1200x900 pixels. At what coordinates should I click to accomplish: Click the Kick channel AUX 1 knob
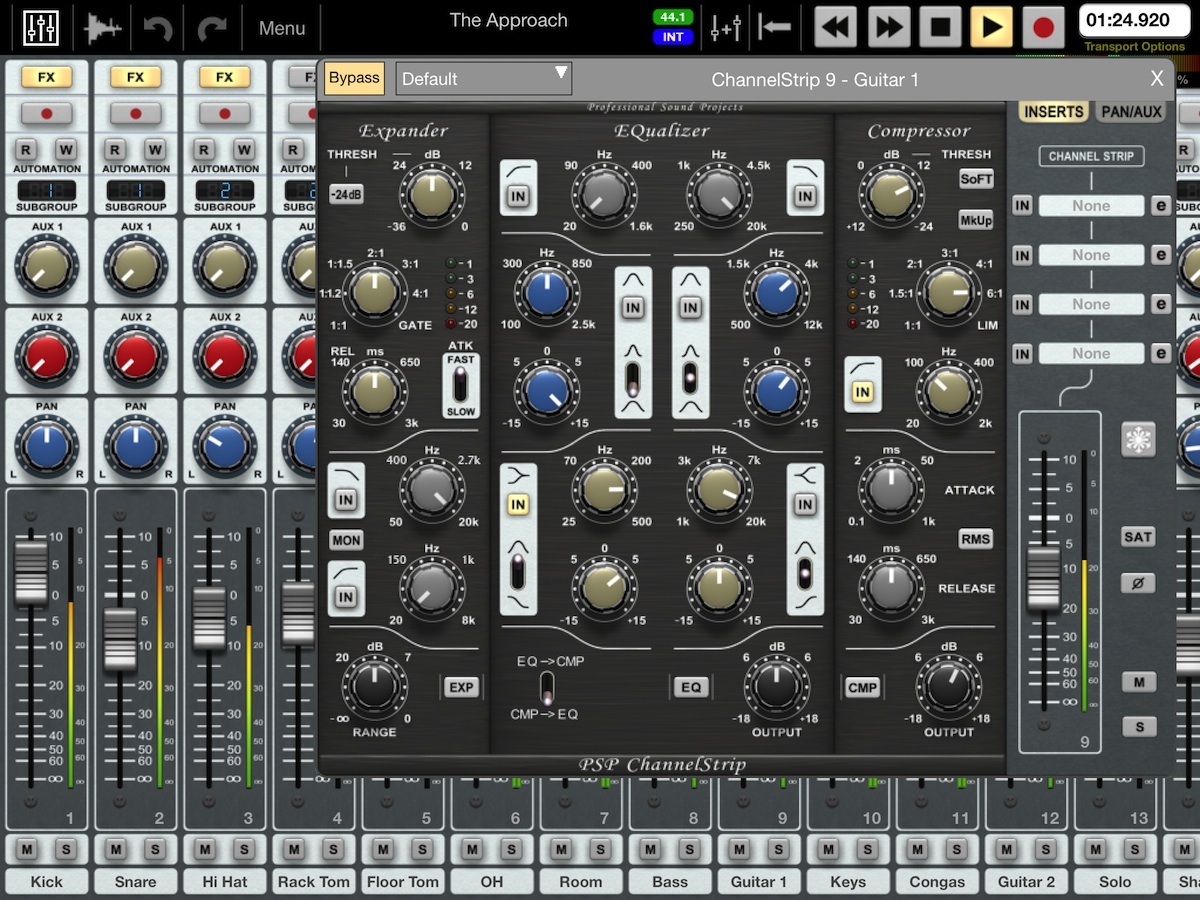(46, 265)
